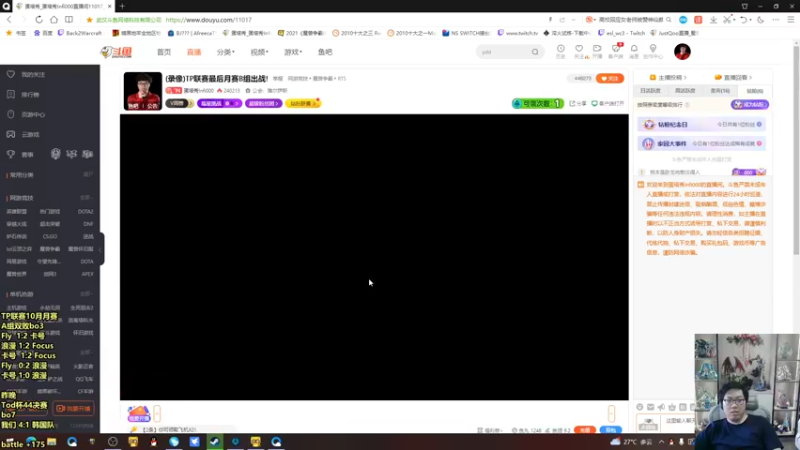Image resolution: width=800 pixels, height=450 pixels.
Task: Click the orange Follow heart button
Action: (x=610, y=79)
